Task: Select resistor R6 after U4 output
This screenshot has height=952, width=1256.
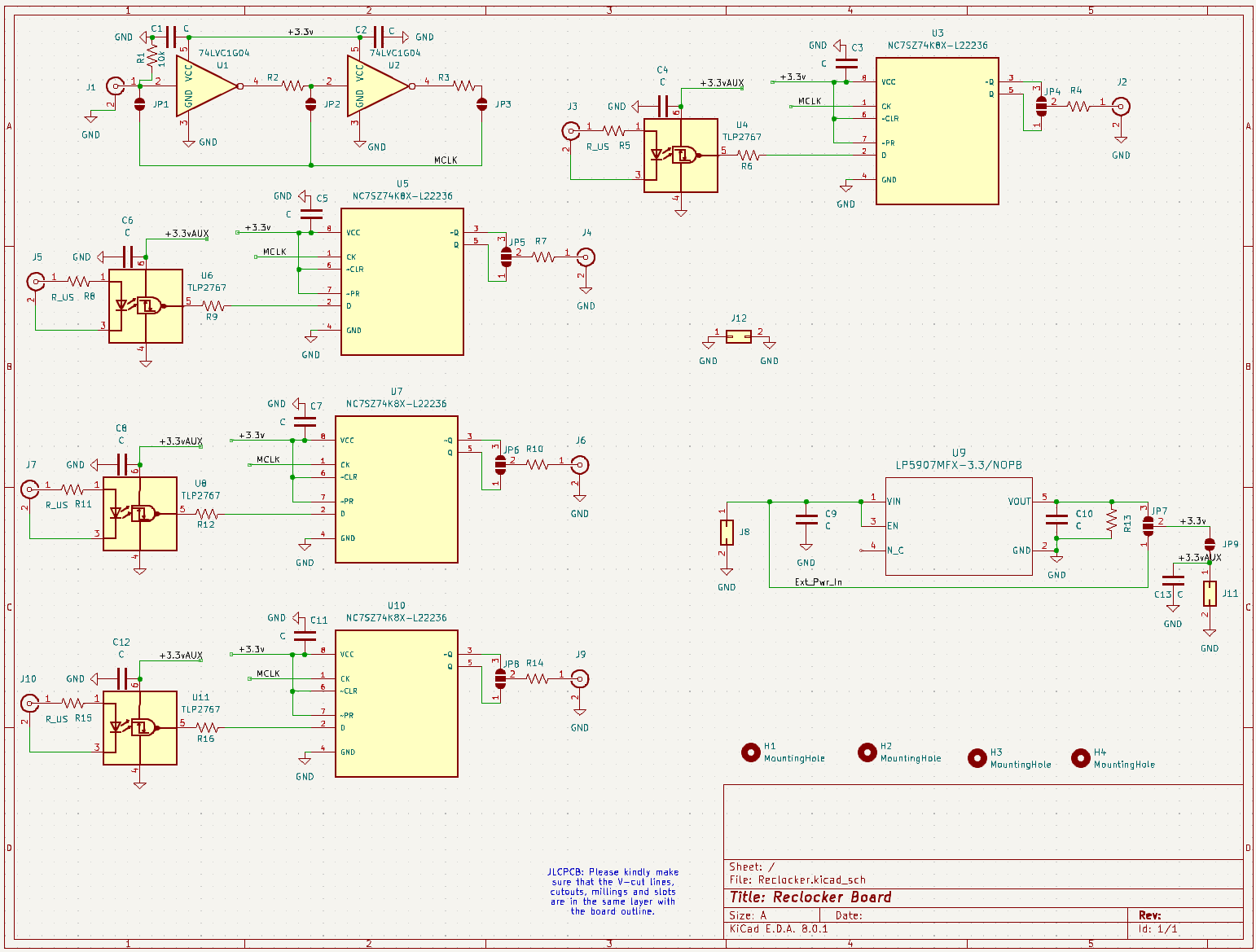Action: click(749, 155)
